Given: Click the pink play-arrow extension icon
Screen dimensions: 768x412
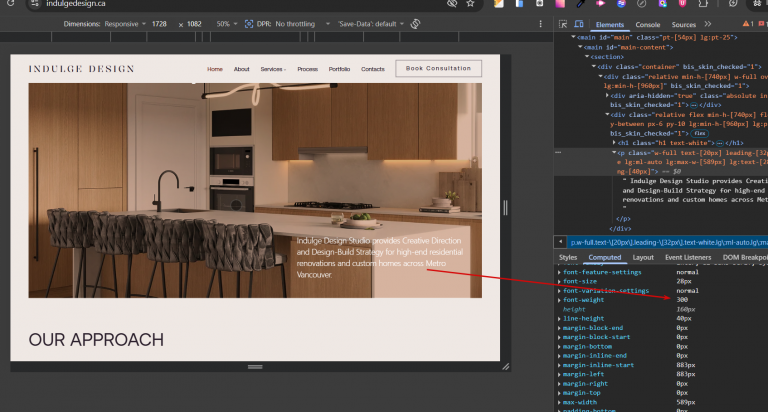Looking at the screenshot, I should [600, 3].
